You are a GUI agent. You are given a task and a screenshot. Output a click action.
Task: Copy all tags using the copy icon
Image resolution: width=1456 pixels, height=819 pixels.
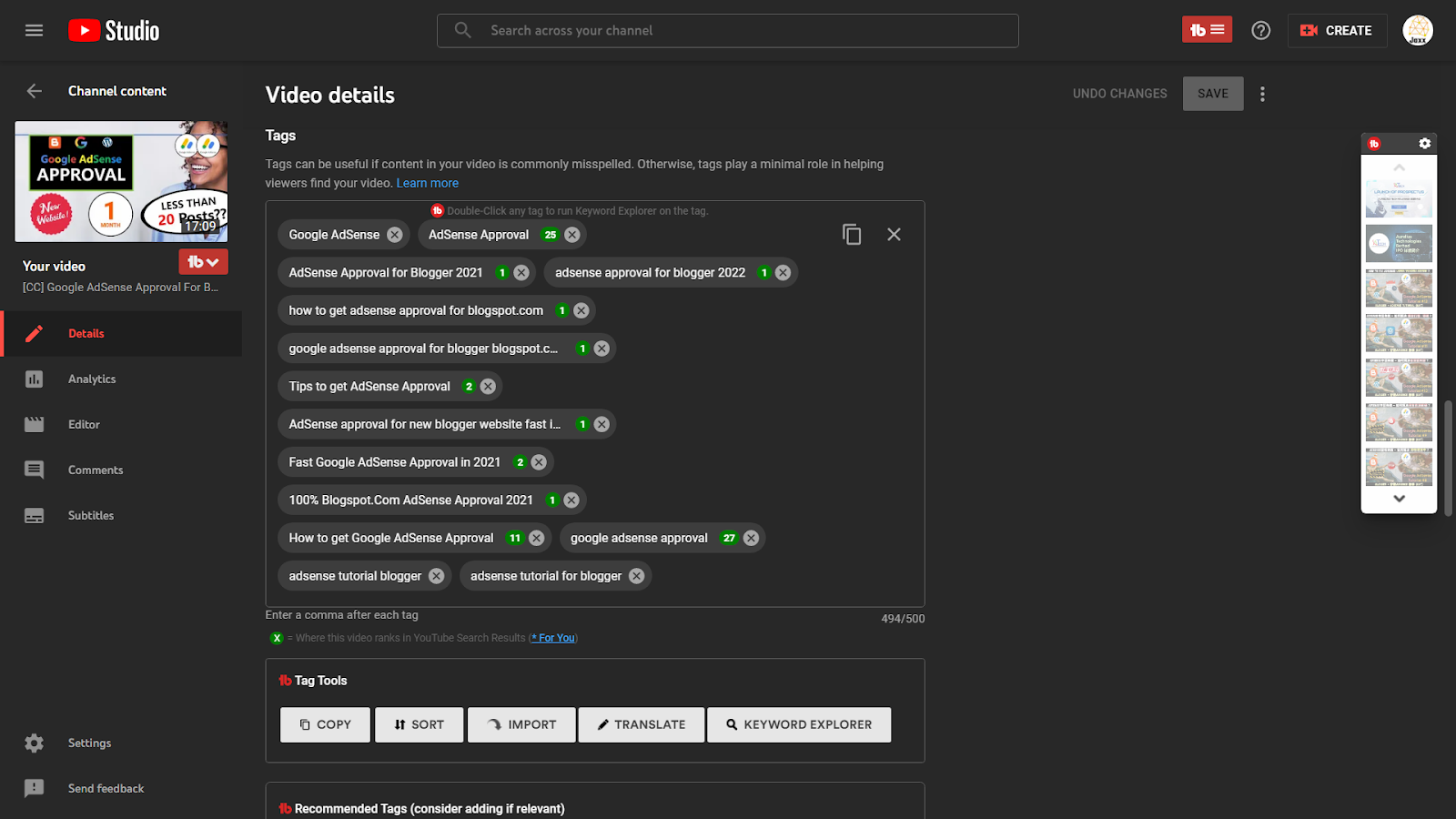(x=852, y=235)
